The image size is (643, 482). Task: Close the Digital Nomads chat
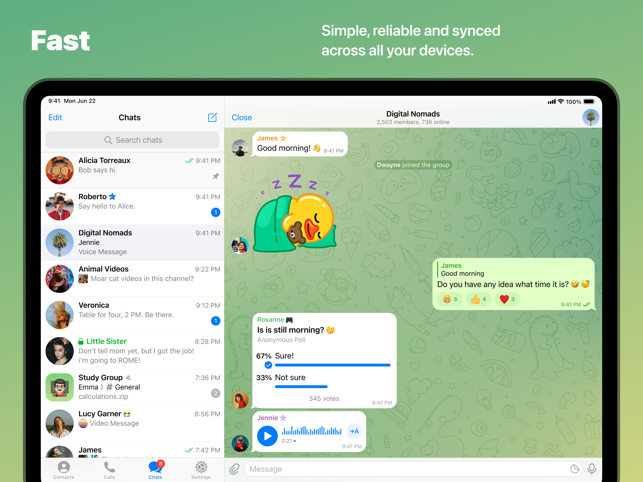[x=242, y=117]
